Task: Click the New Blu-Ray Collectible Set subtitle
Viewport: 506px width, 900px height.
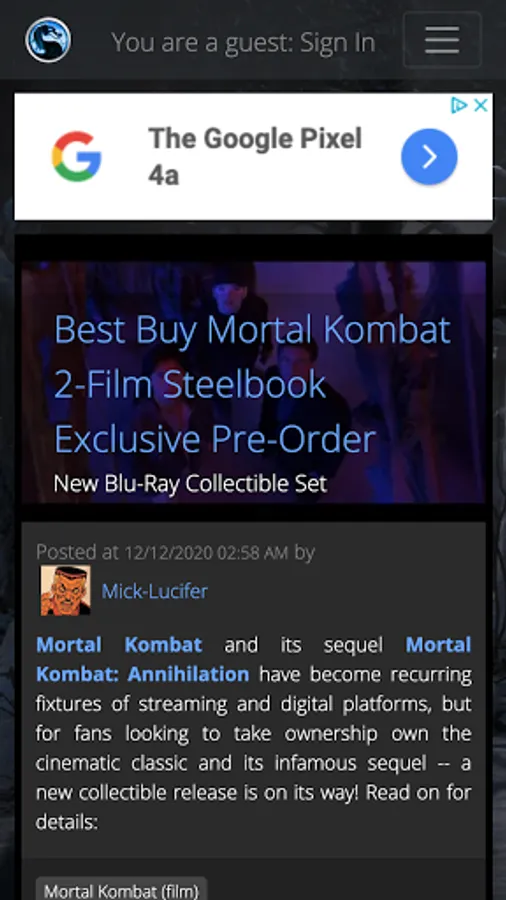Action: tap(190, 484)
